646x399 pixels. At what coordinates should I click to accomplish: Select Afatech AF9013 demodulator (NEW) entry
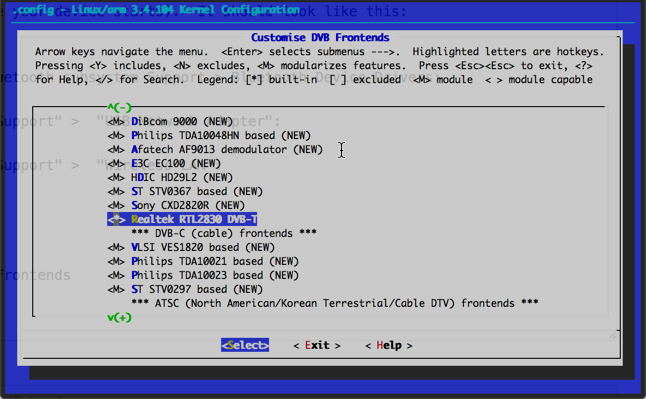click(x=227, y=150)
